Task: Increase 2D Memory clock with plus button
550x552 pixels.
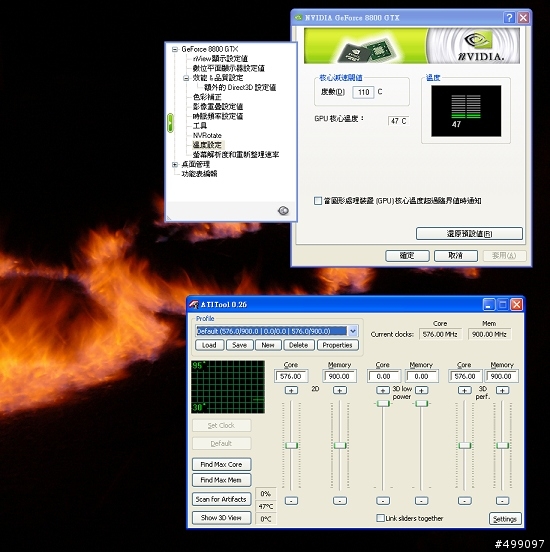Action: 340,390
